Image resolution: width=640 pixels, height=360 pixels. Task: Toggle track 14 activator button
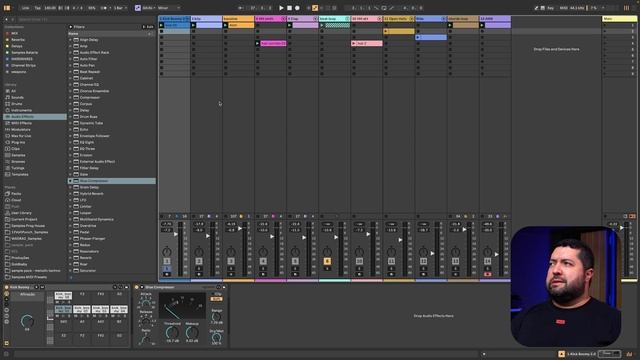point(487,261)
